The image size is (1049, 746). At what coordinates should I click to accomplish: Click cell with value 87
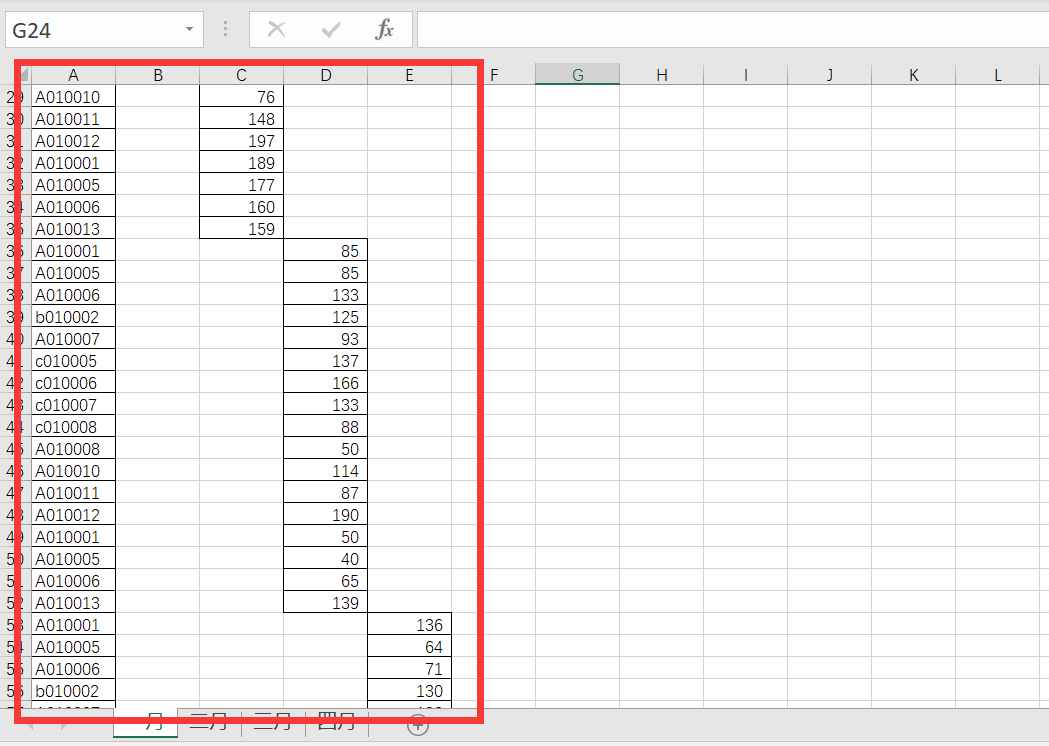point(326,493)
